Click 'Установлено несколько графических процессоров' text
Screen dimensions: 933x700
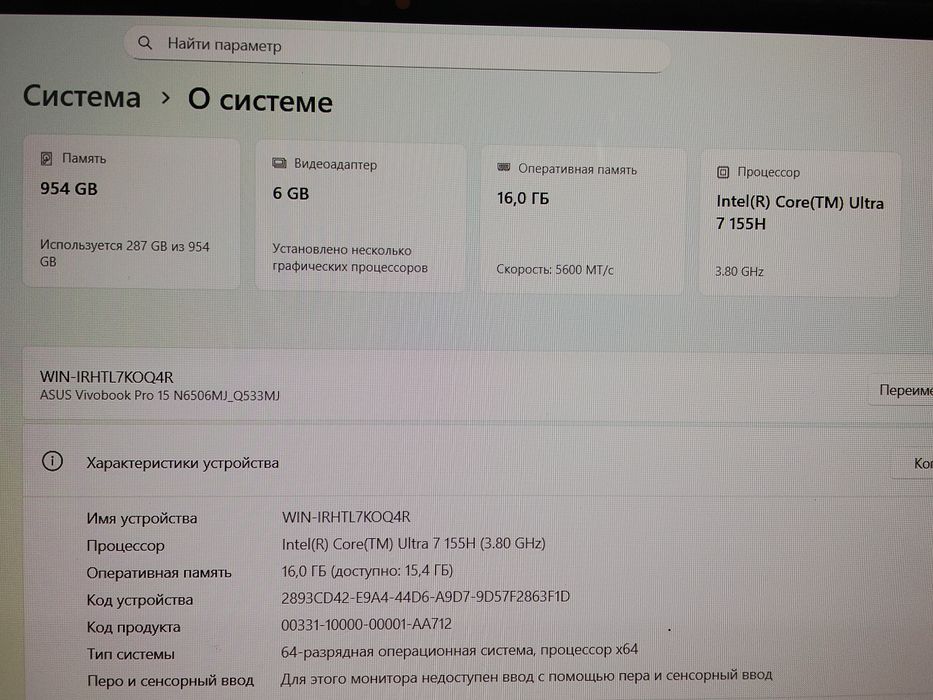coord(350,258)
